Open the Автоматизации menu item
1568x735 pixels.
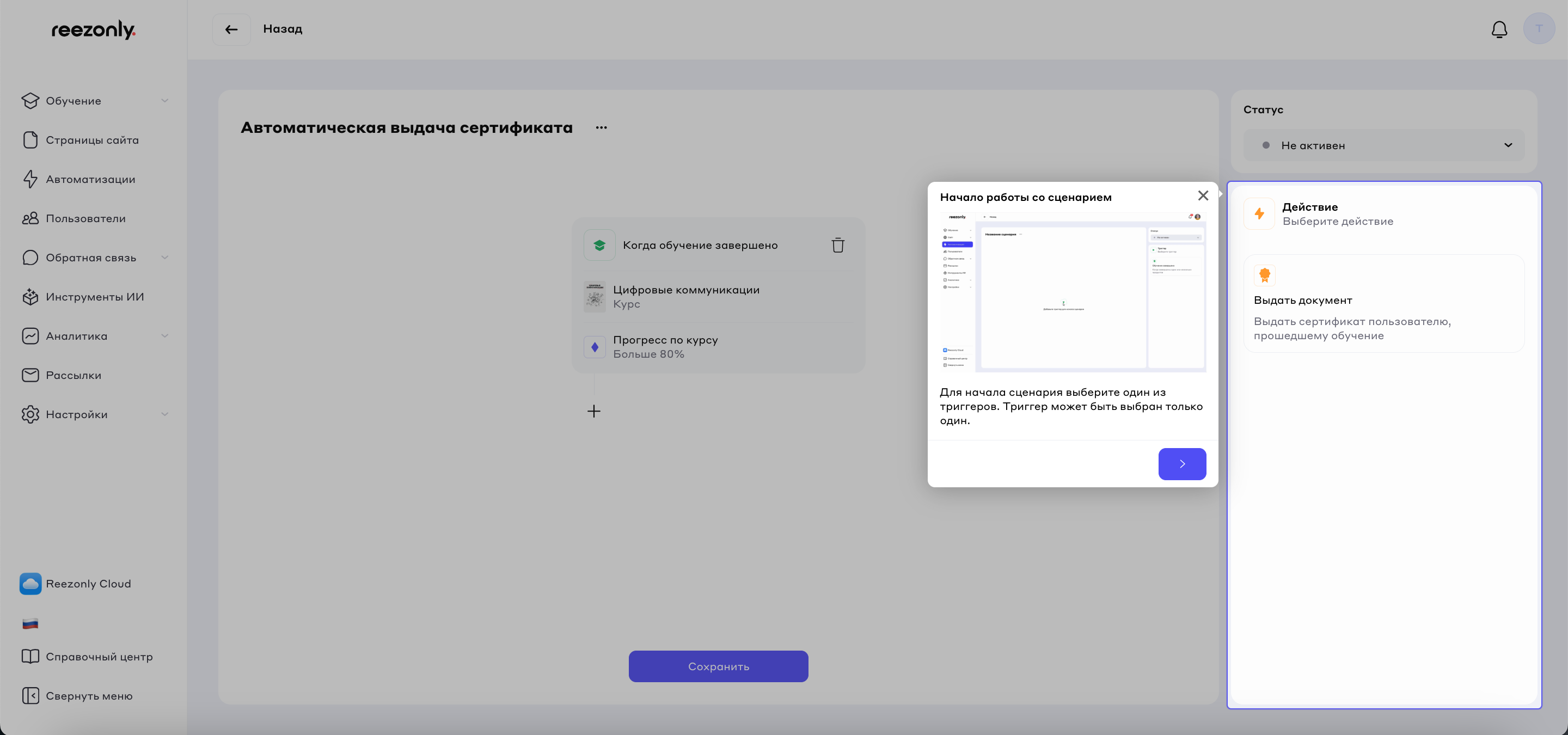[x=90, y=180]
